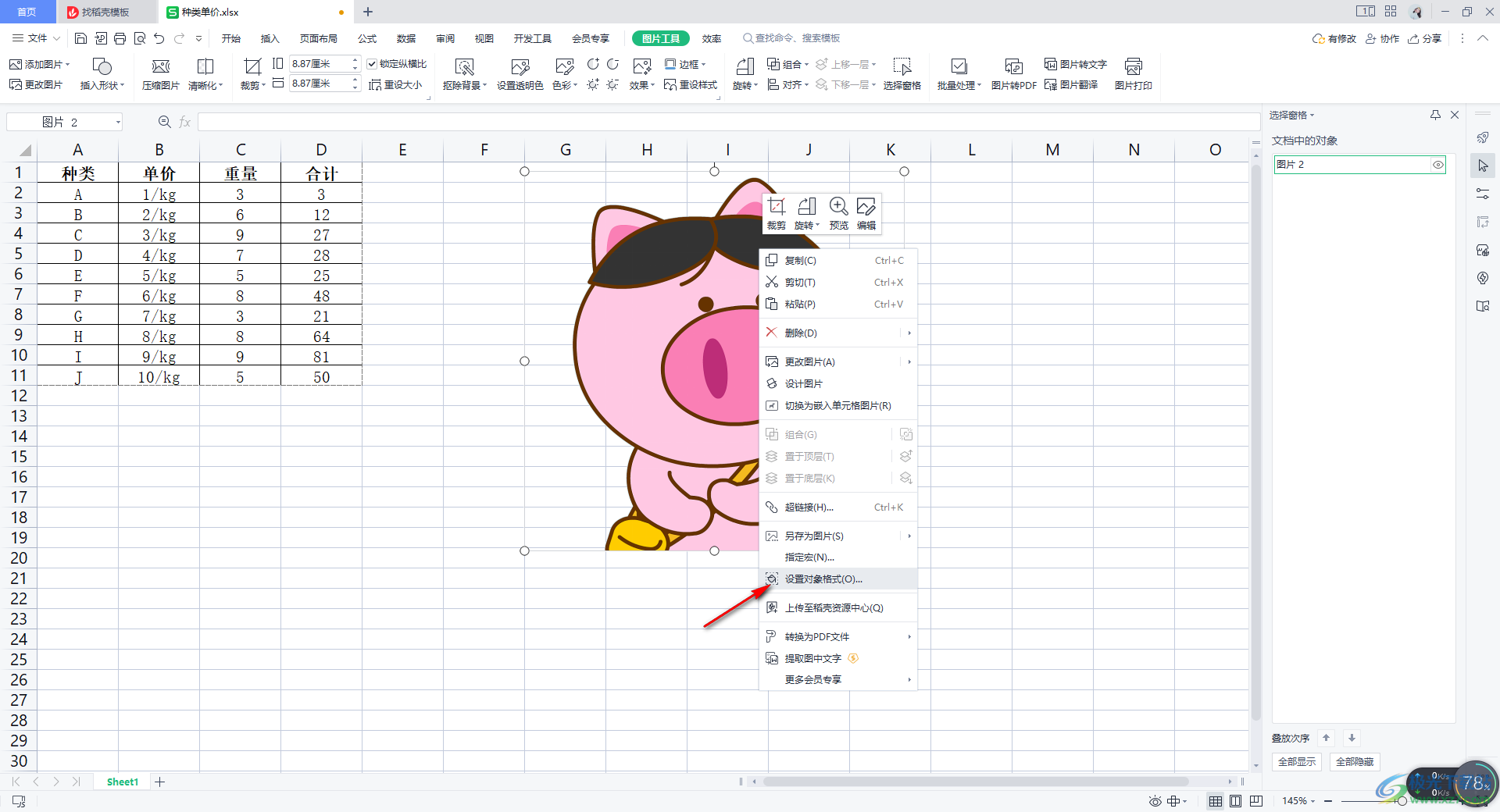Open the Page Layout (页面布局) ribbon tab
This screenshot has width=1500, height=812.
point(319,38)
